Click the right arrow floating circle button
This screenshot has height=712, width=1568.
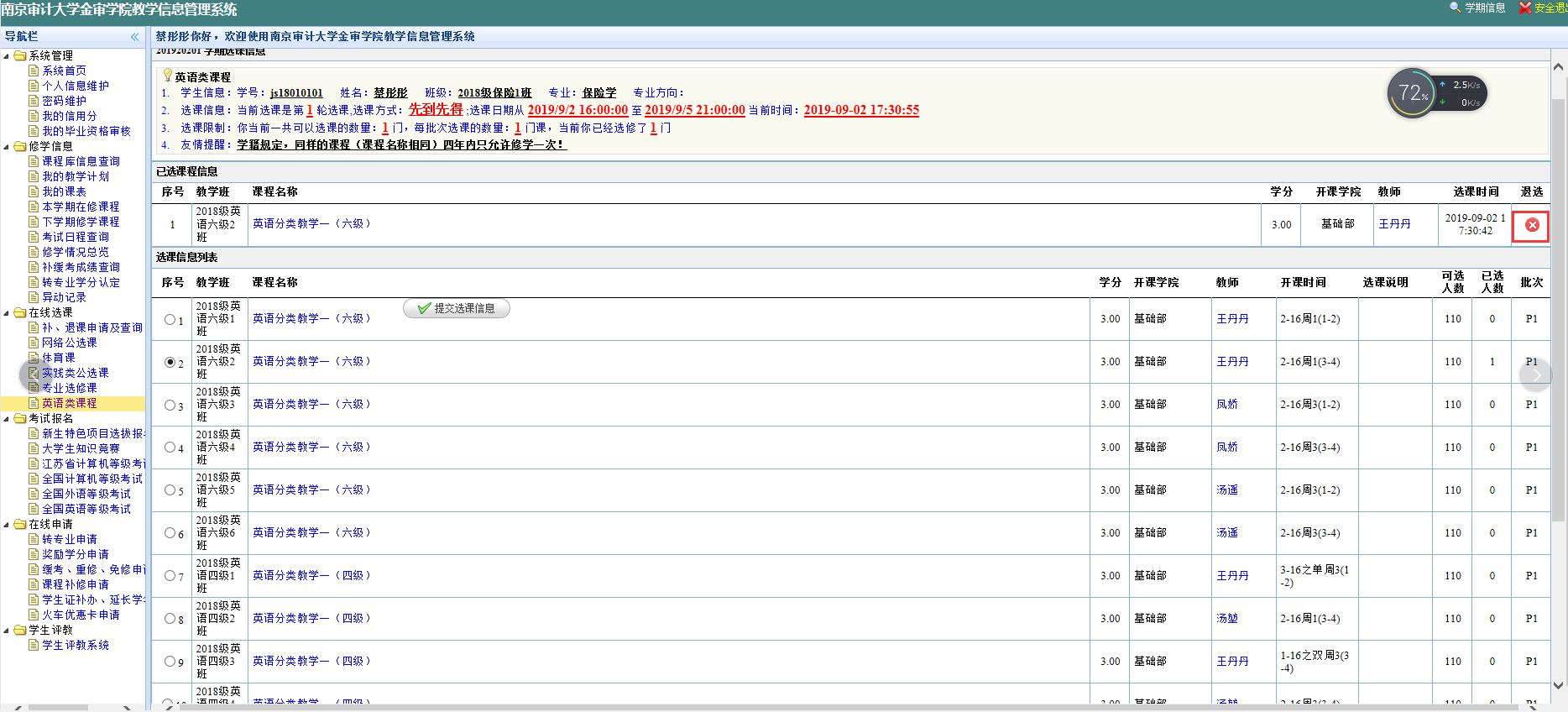1535,375
